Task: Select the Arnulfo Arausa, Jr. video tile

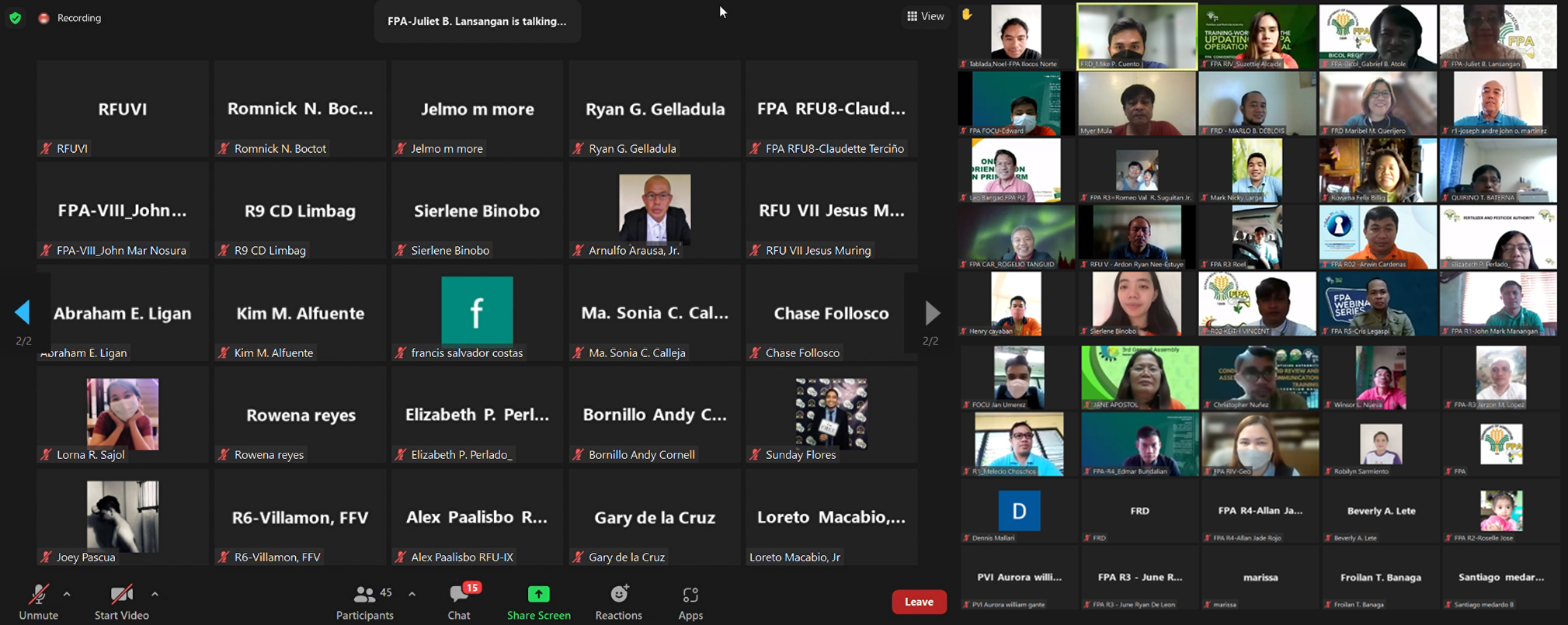Action: point(655,210)
